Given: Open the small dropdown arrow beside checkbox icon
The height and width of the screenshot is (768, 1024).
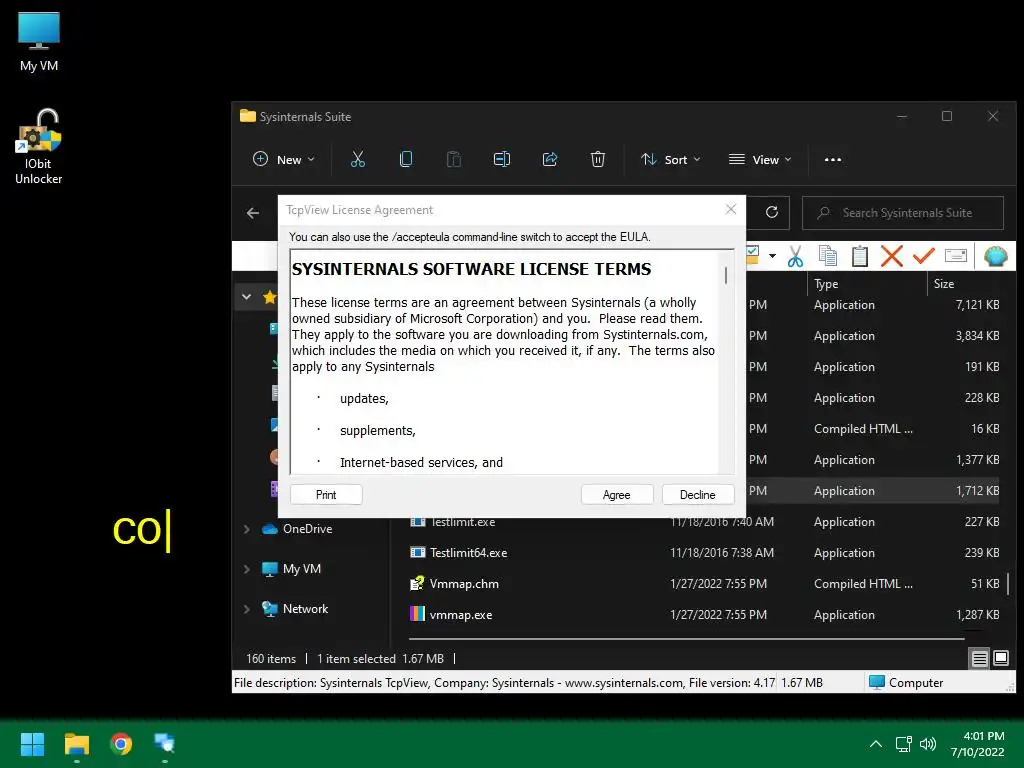Looking at the screenshot, I should (773, 256).
